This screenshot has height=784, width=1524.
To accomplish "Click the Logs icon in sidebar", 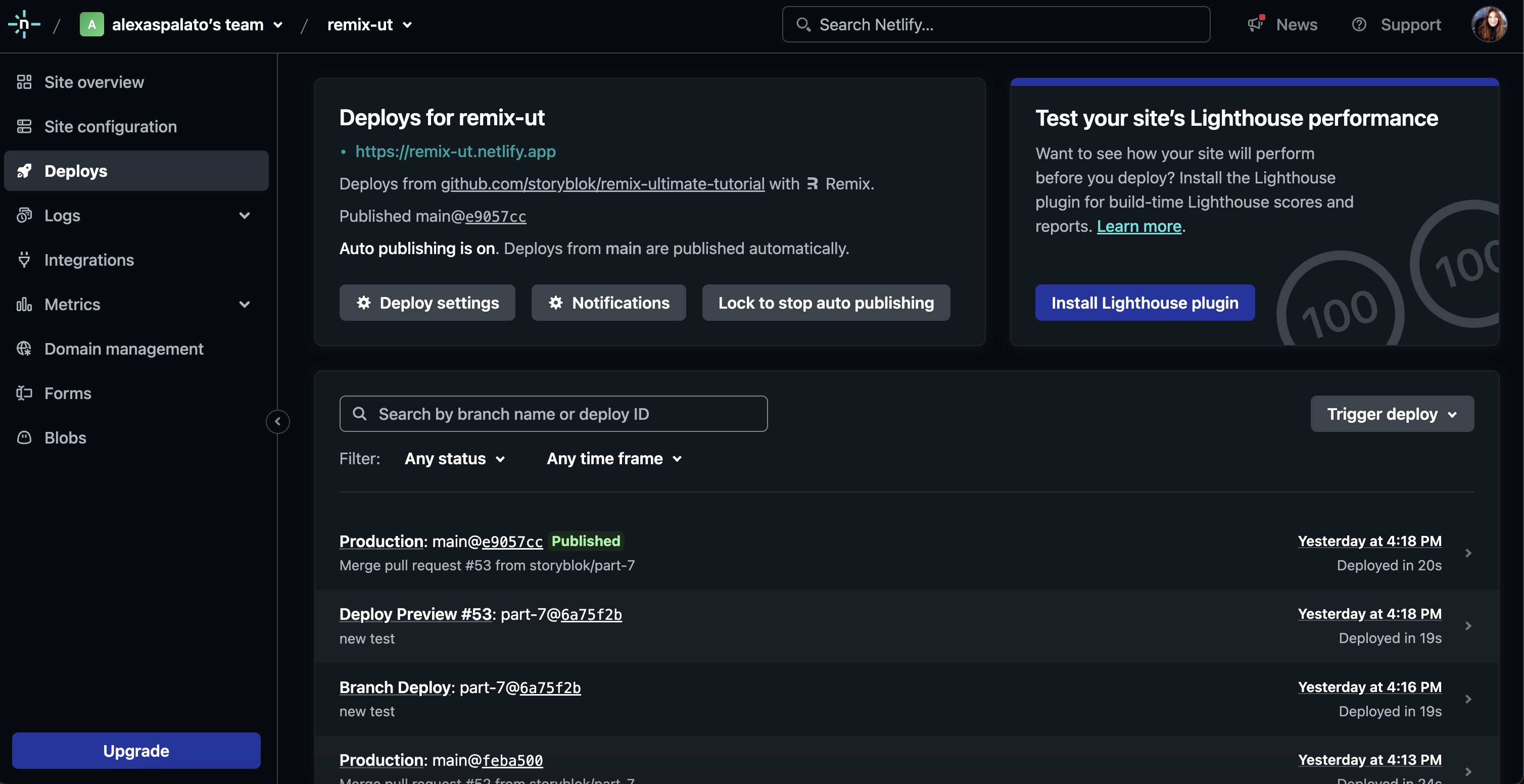I will coord(24,215).
